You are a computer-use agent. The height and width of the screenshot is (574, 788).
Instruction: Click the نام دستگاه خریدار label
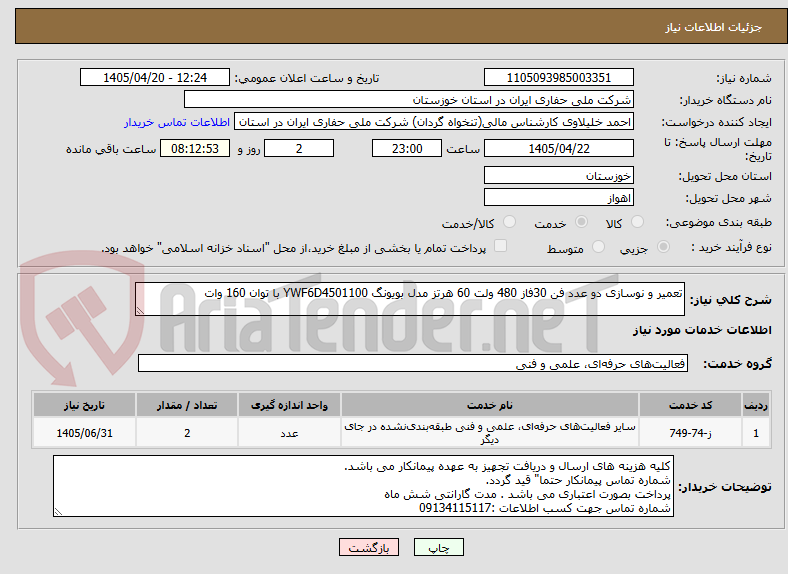[x=726, y=100]
